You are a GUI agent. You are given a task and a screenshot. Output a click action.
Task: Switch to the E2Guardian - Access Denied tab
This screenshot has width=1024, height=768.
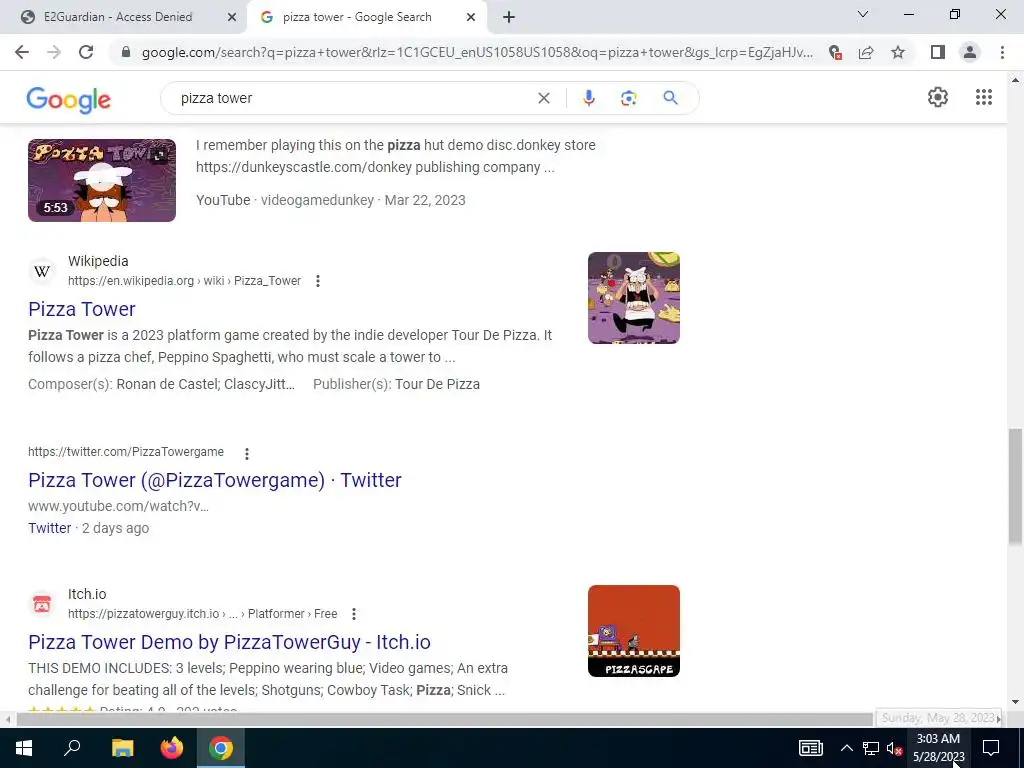(x=118, y=18)
